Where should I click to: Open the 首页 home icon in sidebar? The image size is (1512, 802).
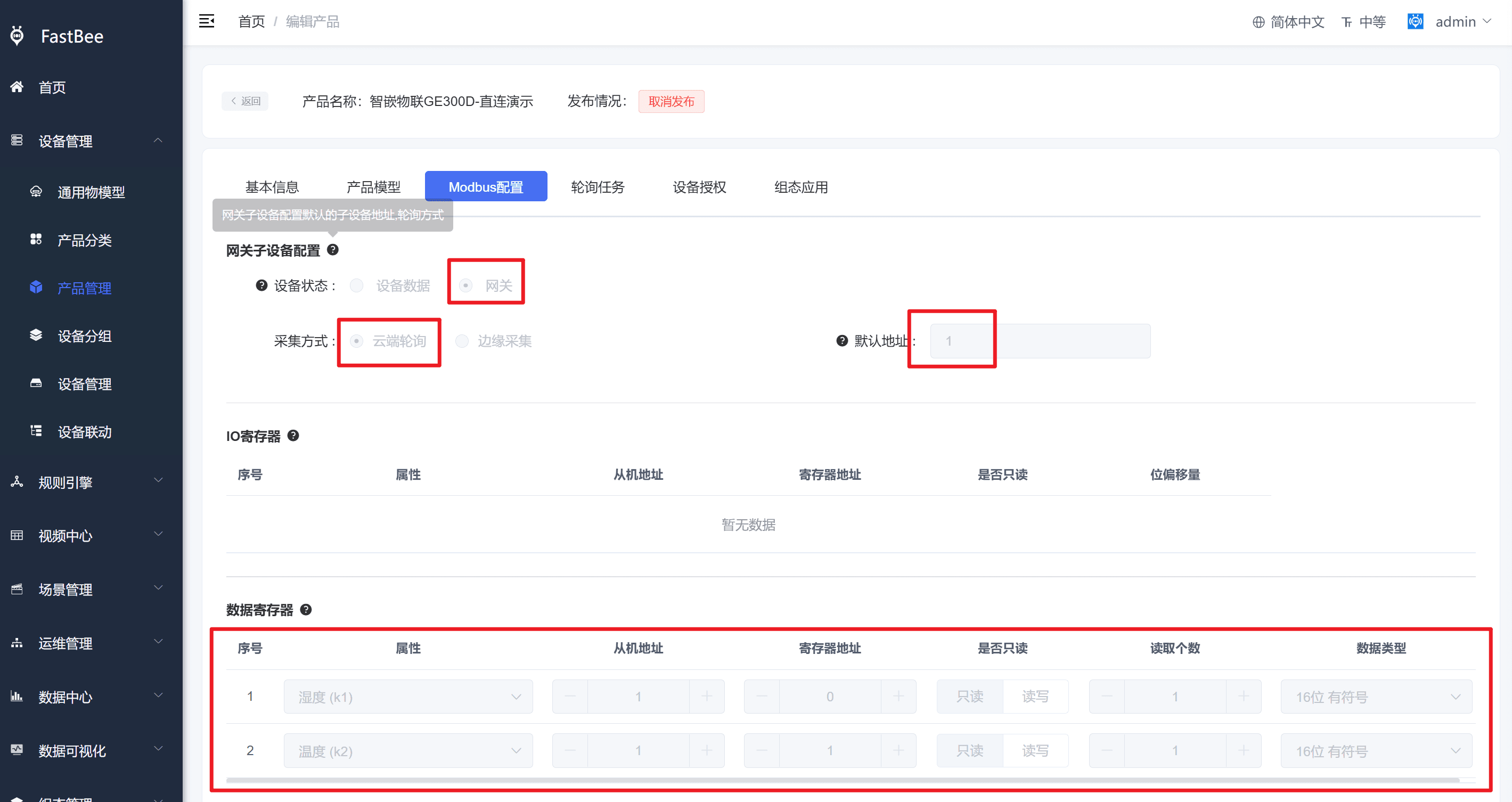(x=17, y=87)
